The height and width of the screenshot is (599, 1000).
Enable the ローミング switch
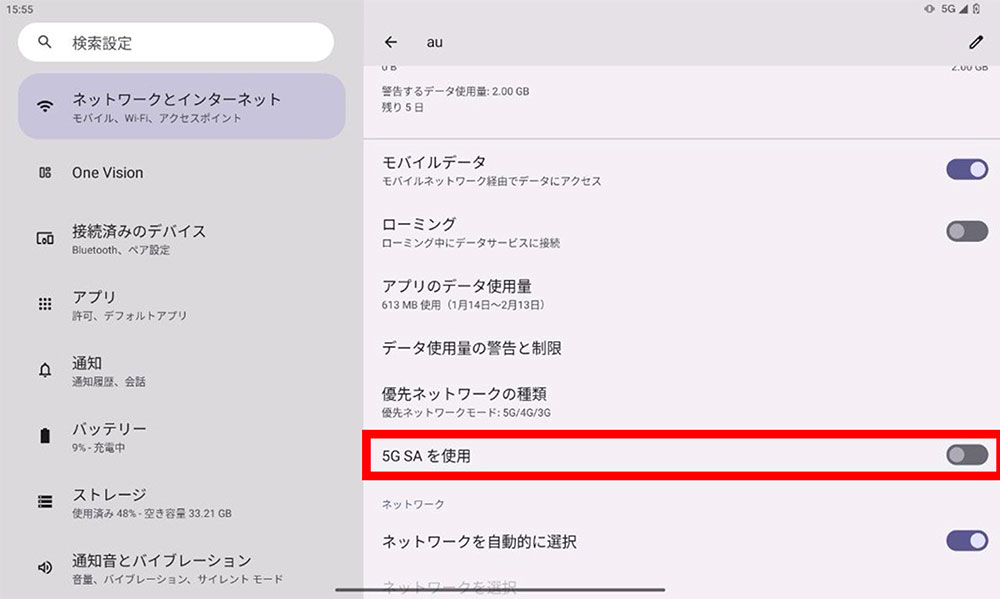(x=965, y=231)
